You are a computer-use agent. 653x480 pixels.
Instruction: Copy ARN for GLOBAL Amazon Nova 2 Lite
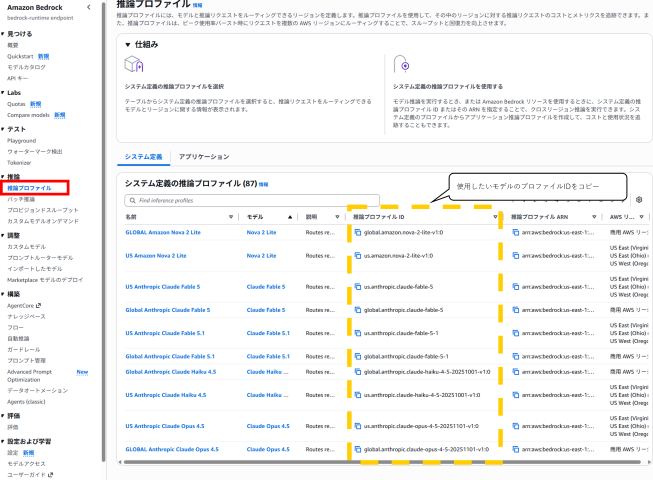point(516,232)
